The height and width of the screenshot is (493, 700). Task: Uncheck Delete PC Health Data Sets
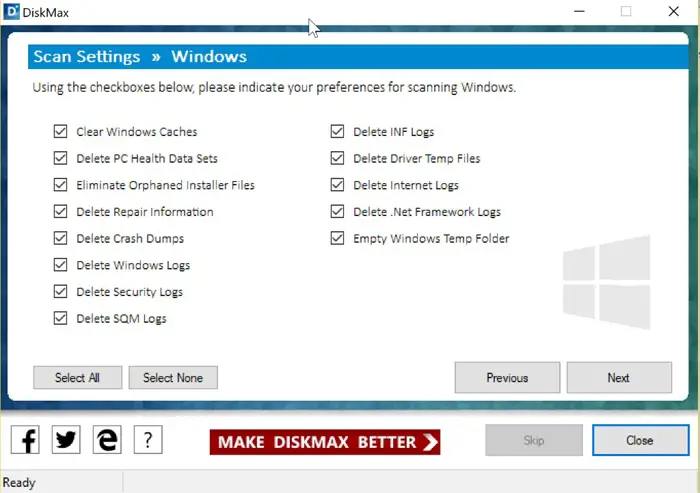60,158
